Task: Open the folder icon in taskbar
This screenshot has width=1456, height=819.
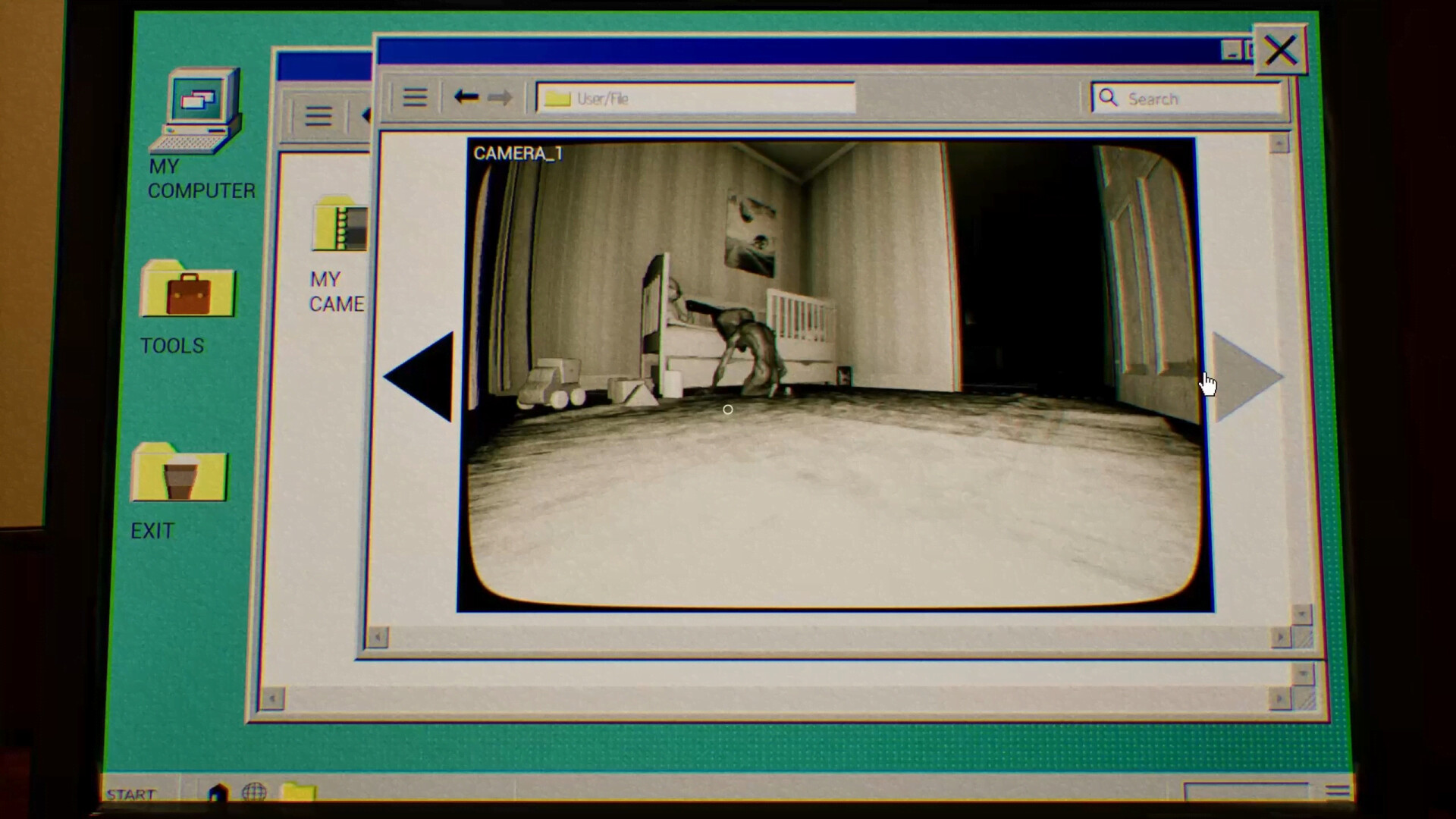Action: [298, 792]
